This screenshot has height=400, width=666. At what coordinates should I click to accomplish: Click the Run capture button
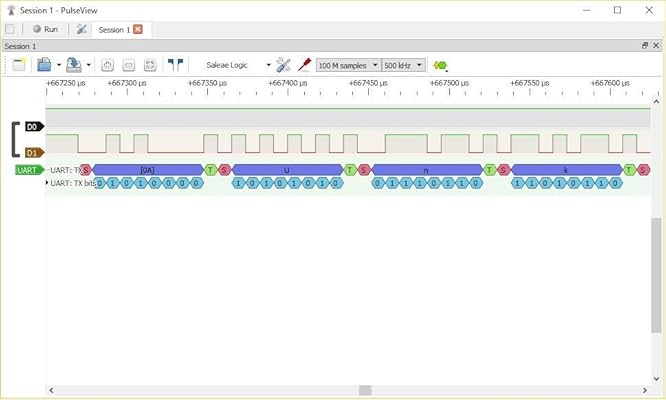coord(44,29)
